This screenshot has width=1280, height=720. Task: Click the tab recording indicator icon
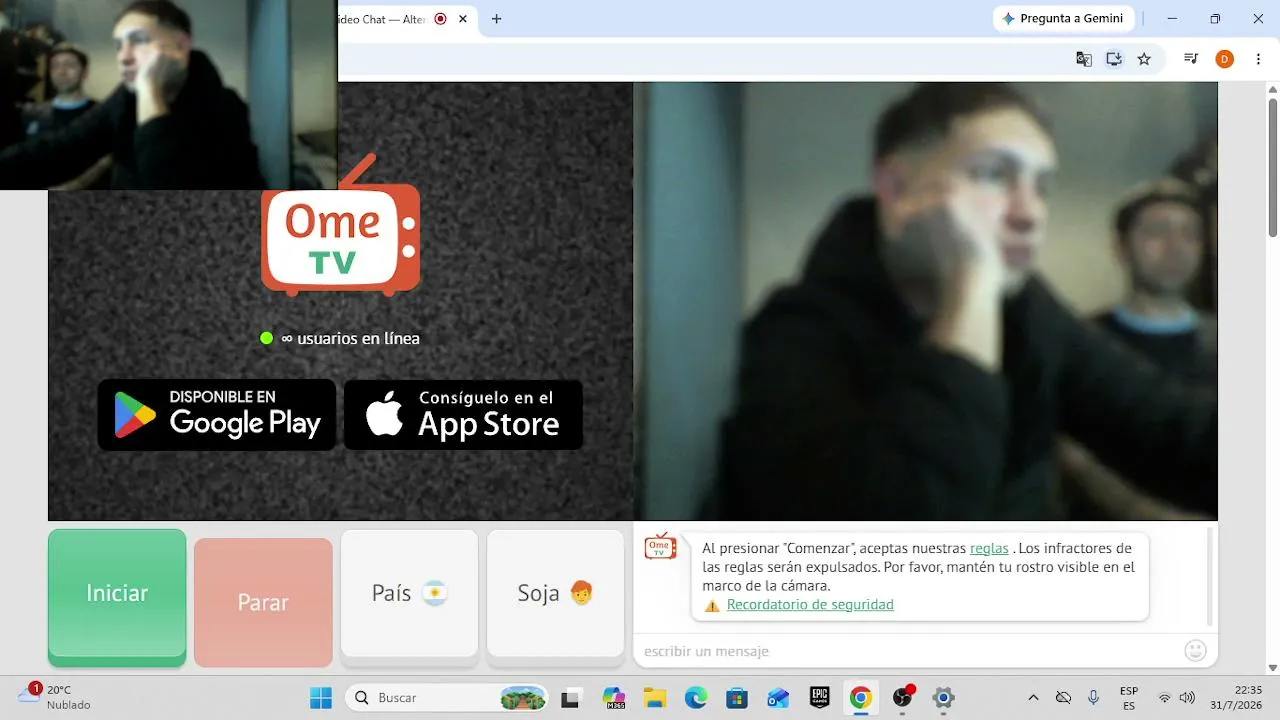tap(441, 19)
